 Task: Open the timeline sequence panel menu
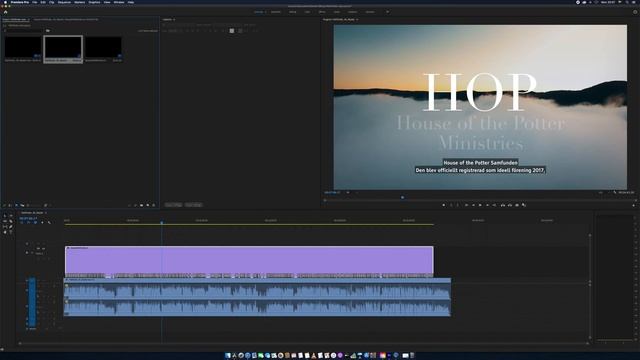[46, 213]
